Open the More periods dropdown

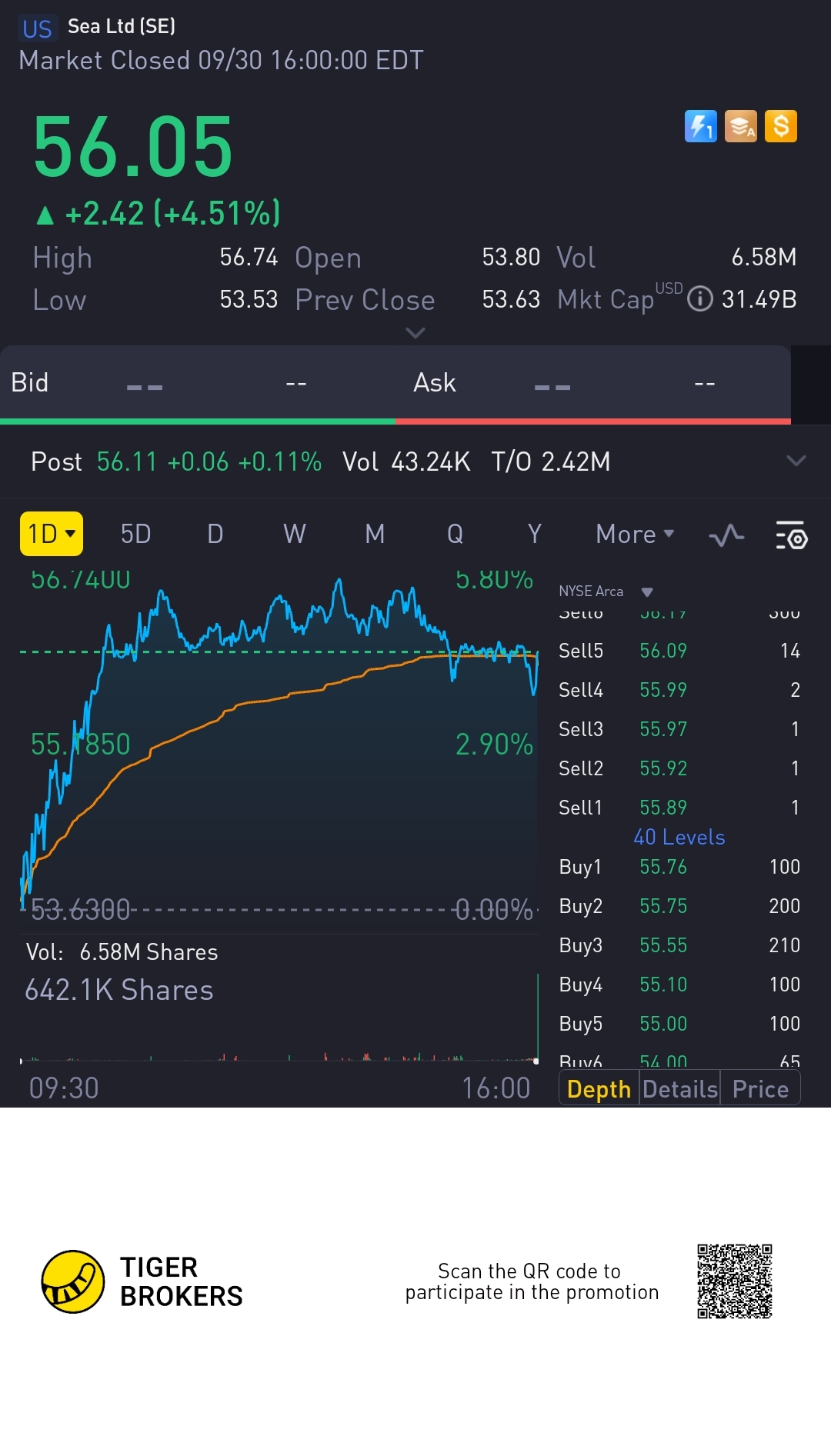(x=635, y=534)
